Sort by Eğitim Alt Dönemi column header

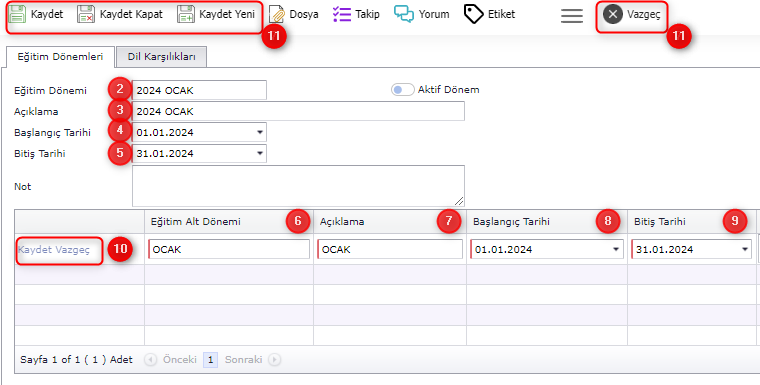(229, 222)
